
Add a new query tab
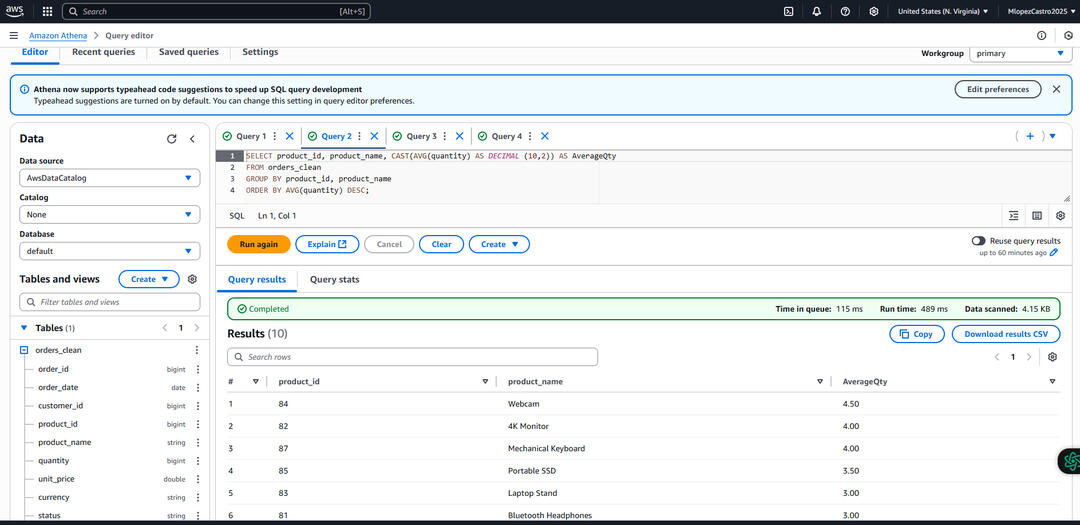coord(1029,136)
